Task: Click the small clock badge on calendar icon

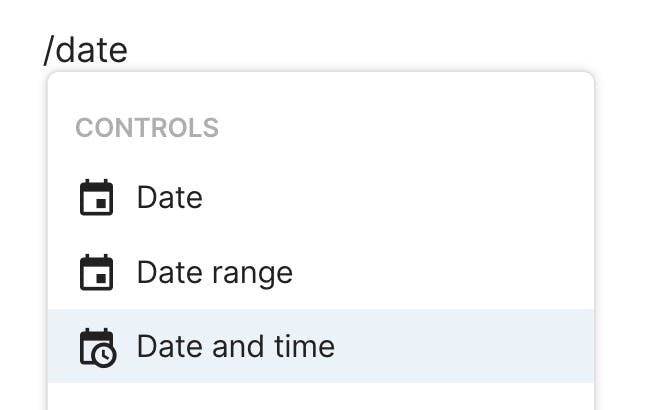Action: (x=105, y=355)
